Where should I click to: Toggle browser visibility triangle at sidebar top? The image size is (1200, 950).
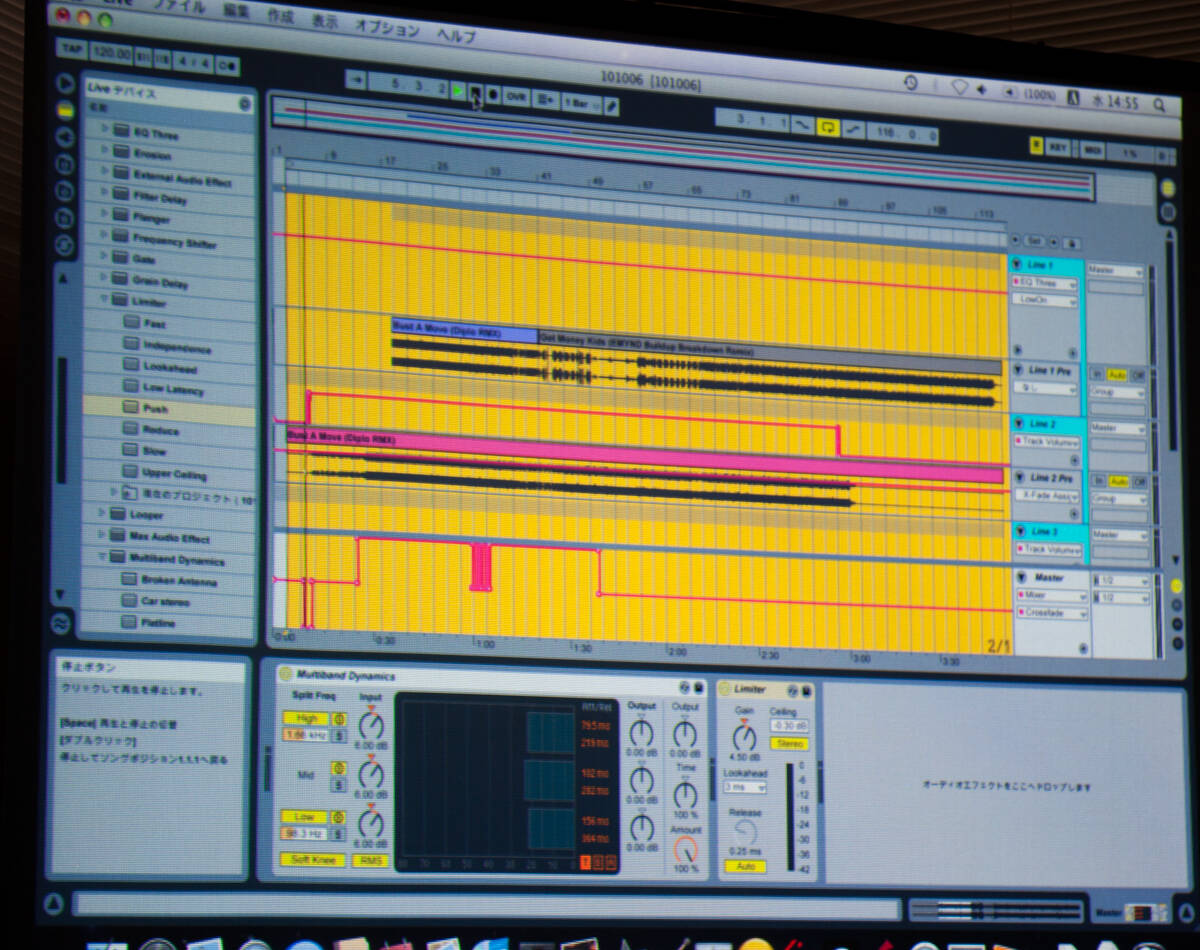[x=66, y=84]
